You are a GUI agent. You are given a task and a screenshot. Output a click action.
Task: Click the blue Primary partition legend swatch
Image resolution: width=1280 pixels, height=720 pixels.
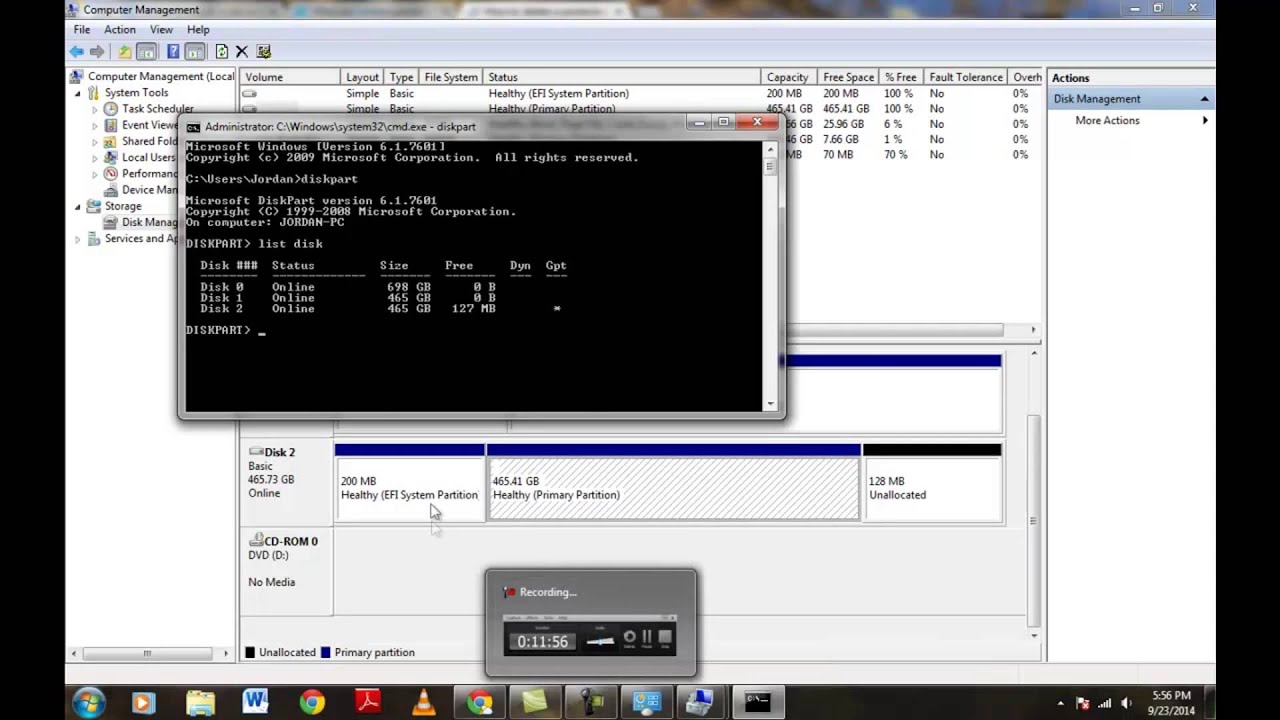[x=325, y=652]
